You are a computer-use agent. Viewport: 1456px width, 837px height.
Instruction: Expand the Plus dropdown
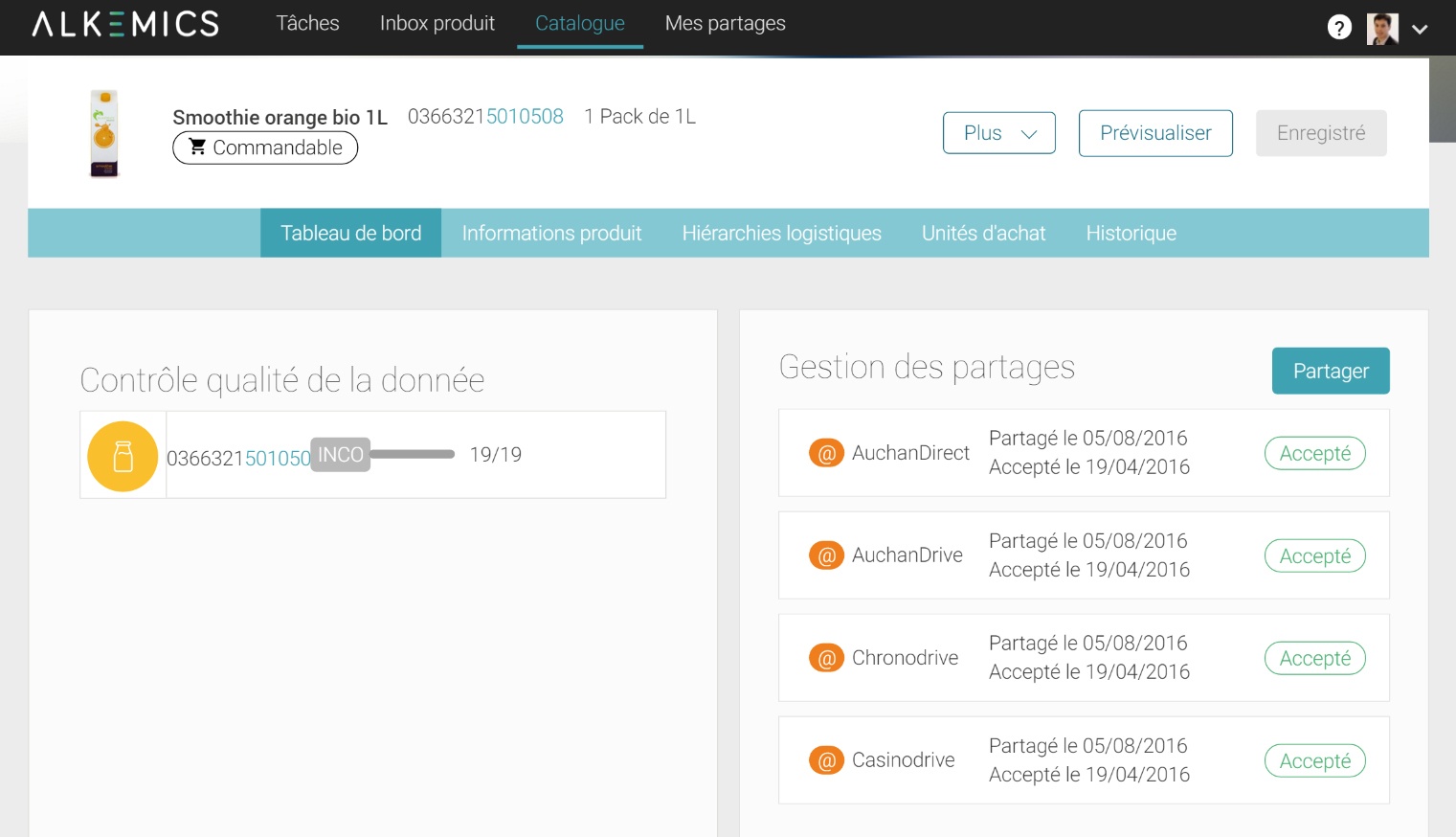999,133
